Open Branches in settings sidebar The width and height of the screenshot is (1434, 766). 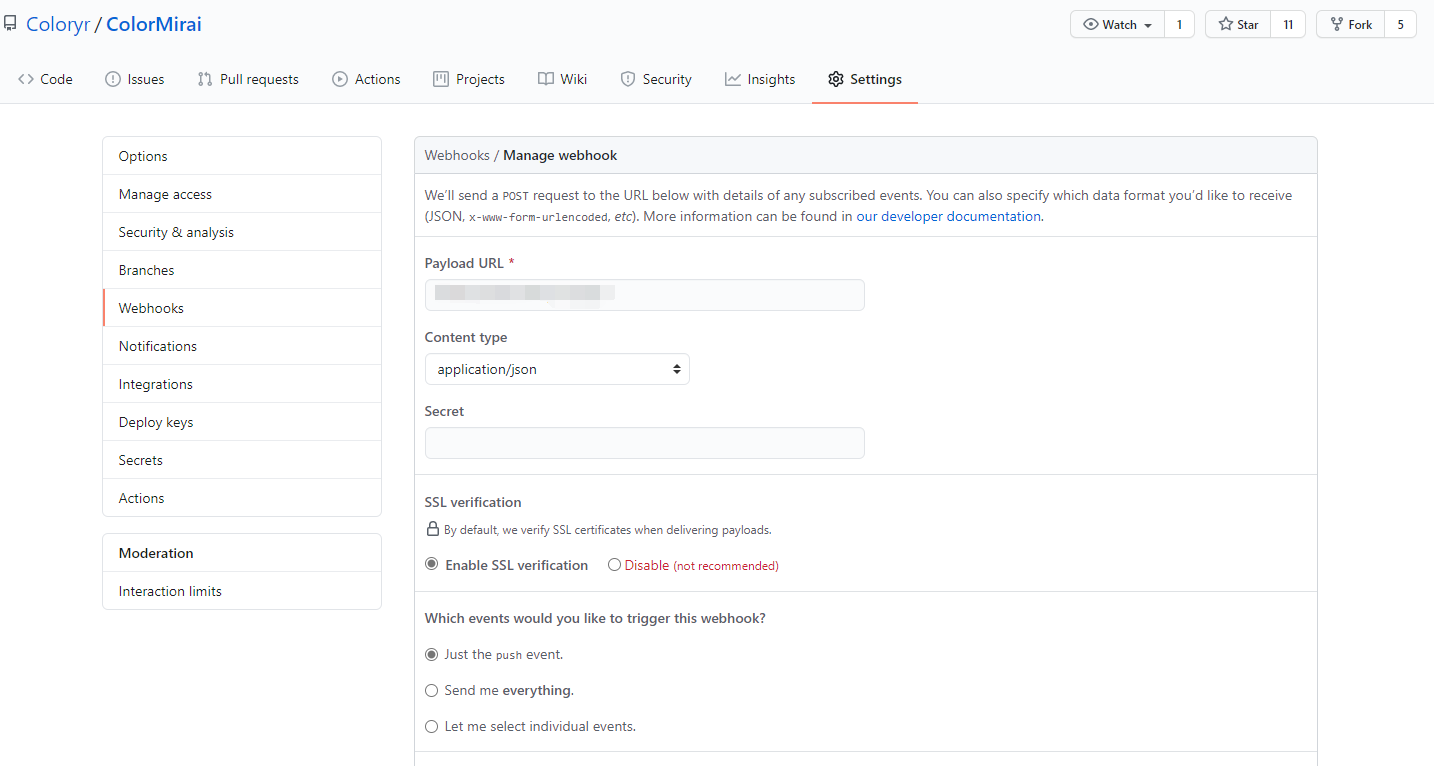point(242,270)
